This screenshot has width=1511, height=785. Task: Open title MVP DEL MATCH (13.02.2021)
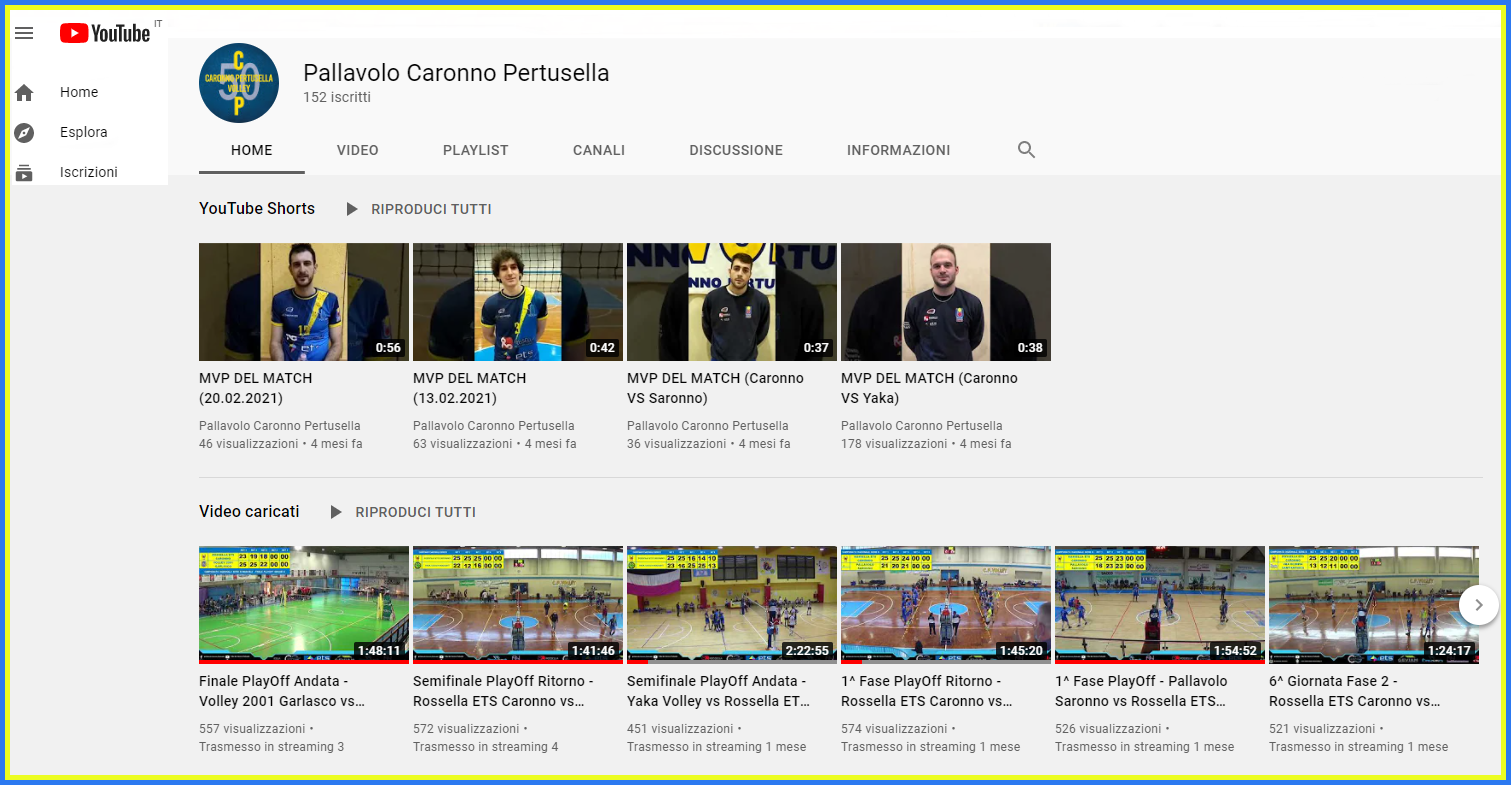[x=470, y=388]
